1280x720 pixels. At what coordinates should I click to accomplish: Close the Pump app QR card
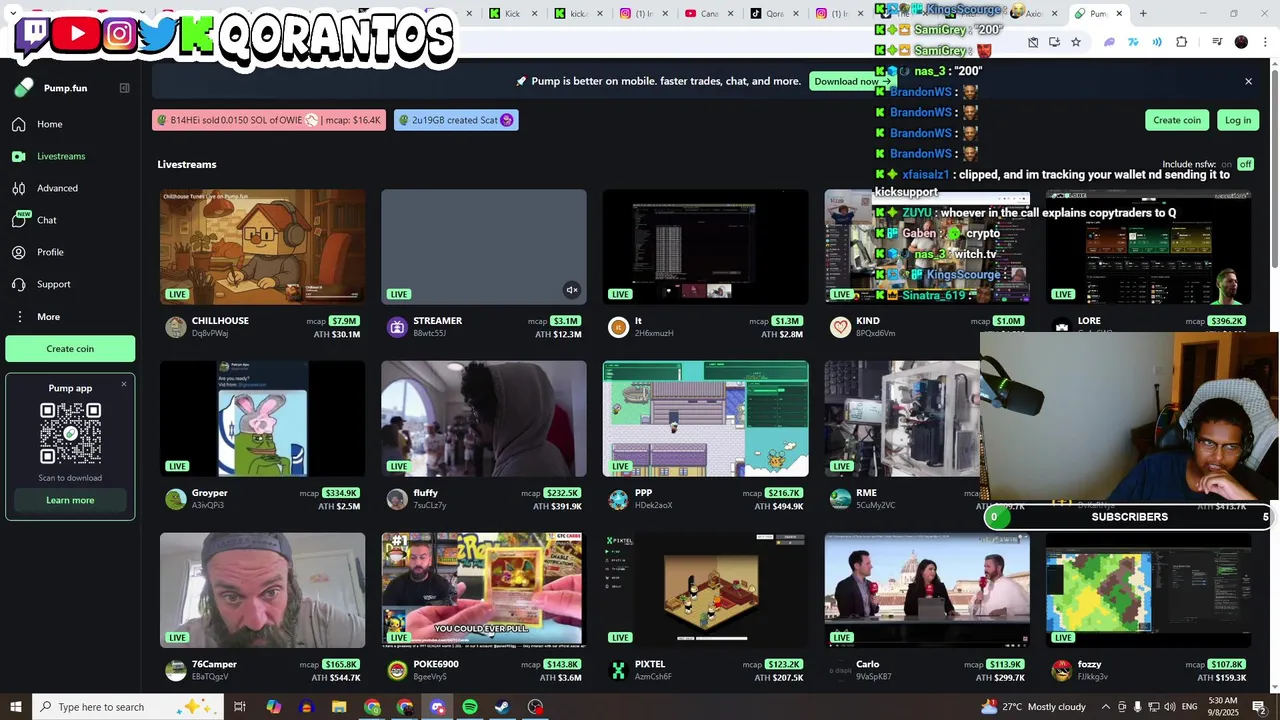(124, 384)
